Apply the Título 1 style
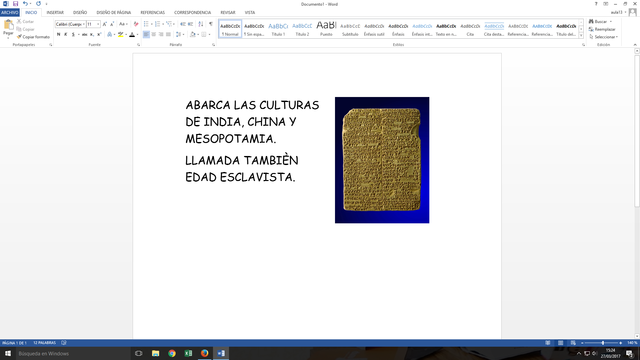Screen dimensions: 640x360 click(x=278, y=29)
